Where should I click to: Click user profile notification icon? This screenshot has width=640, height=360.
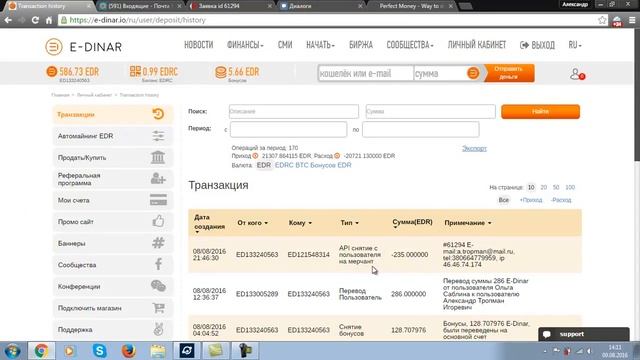pyautogui.click(x=577, y=74)
